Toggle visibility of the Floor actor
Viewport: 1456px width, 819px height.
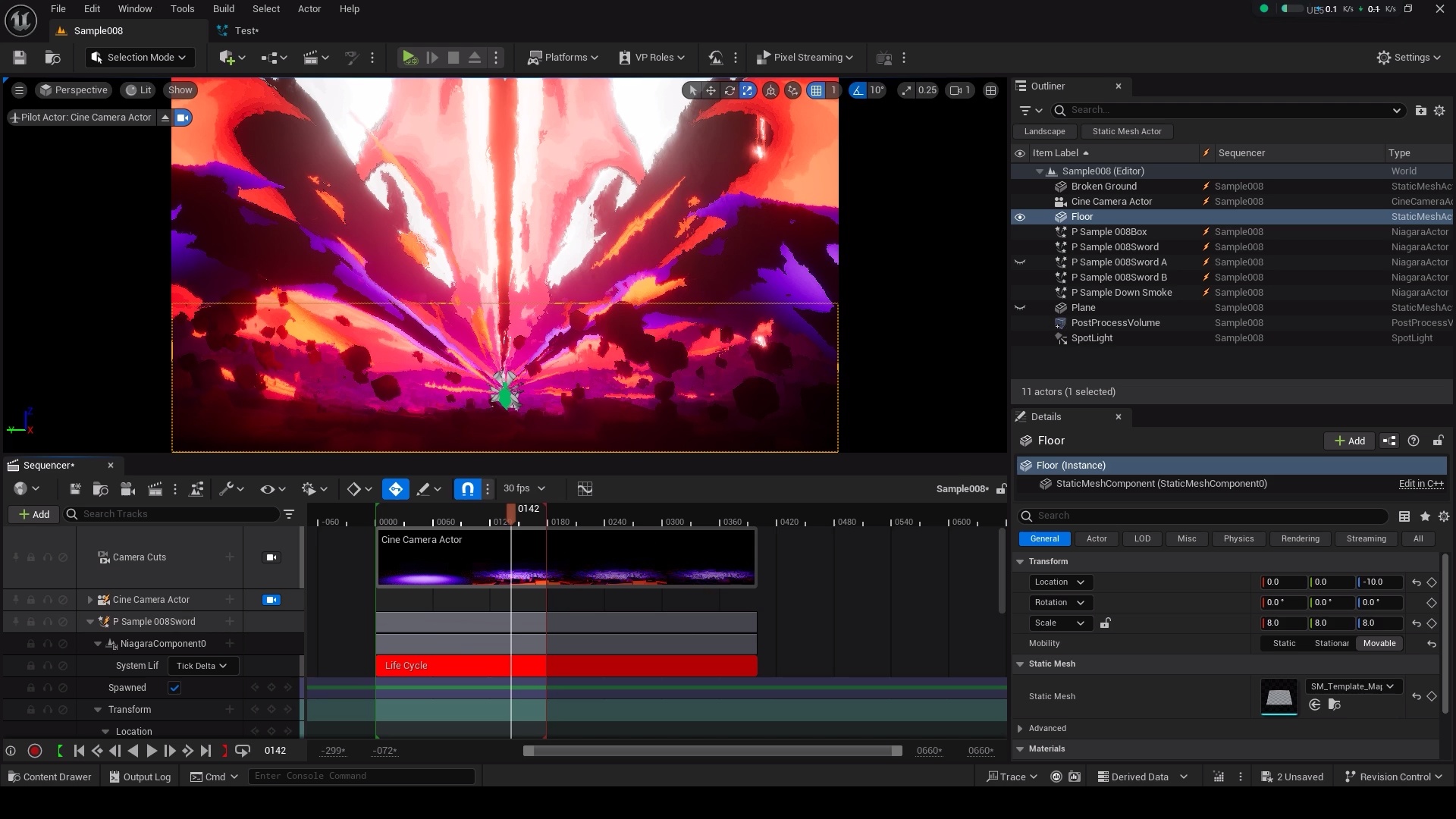click(x=1020, y=217)
